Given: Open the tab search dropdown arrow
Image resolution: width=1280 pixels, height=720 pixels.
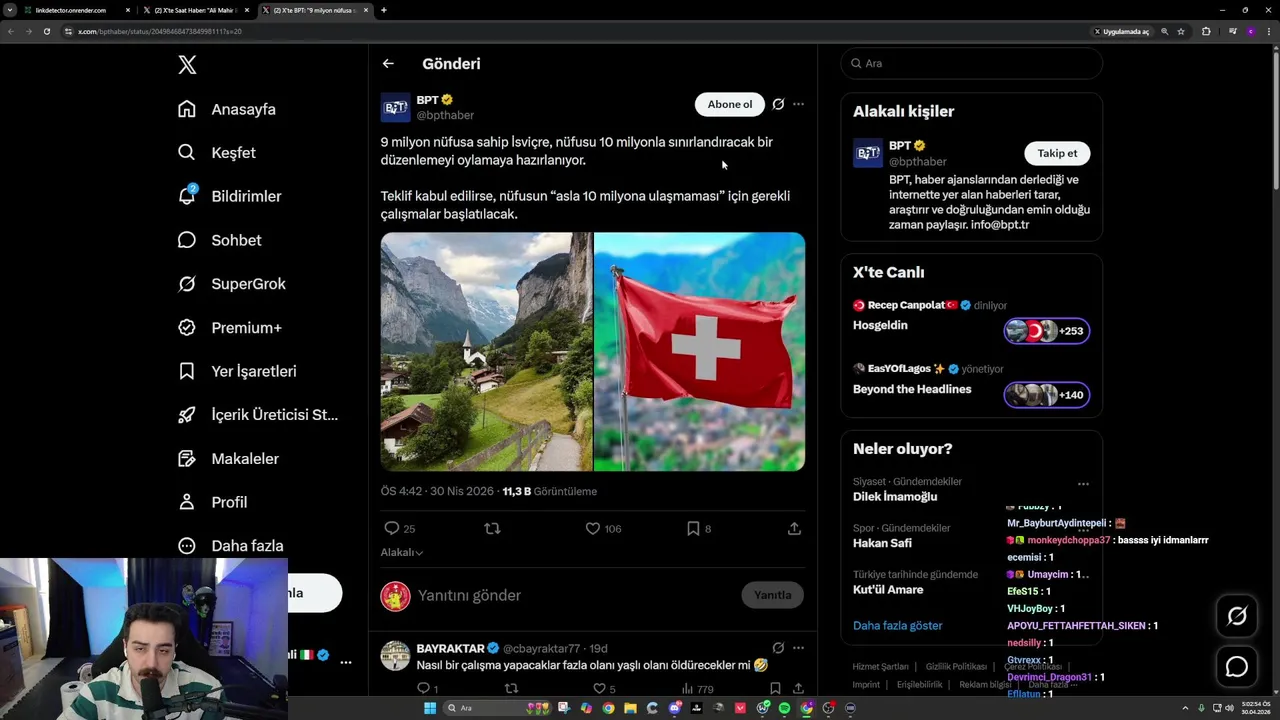Looking at the screenshot, I should (x=10, y=10).
